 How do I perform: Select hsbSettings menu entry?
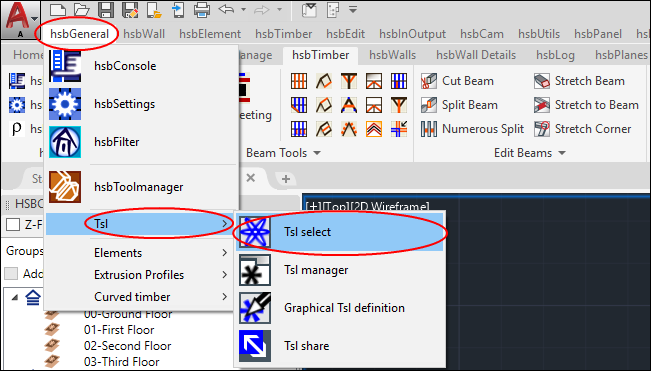141,104
